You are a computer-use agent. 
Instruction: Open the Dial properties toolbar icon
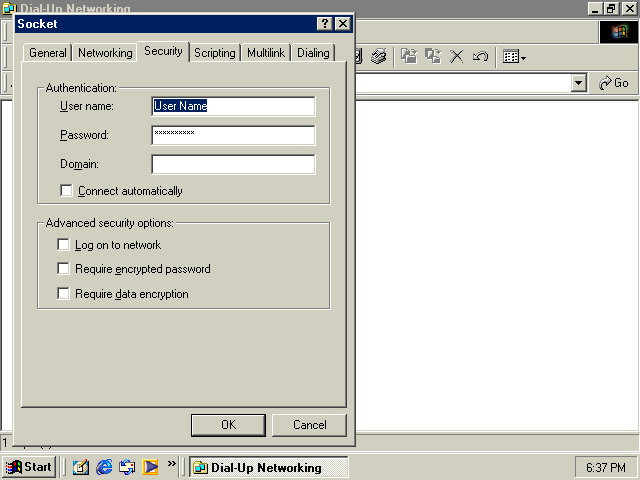point(379,56)
